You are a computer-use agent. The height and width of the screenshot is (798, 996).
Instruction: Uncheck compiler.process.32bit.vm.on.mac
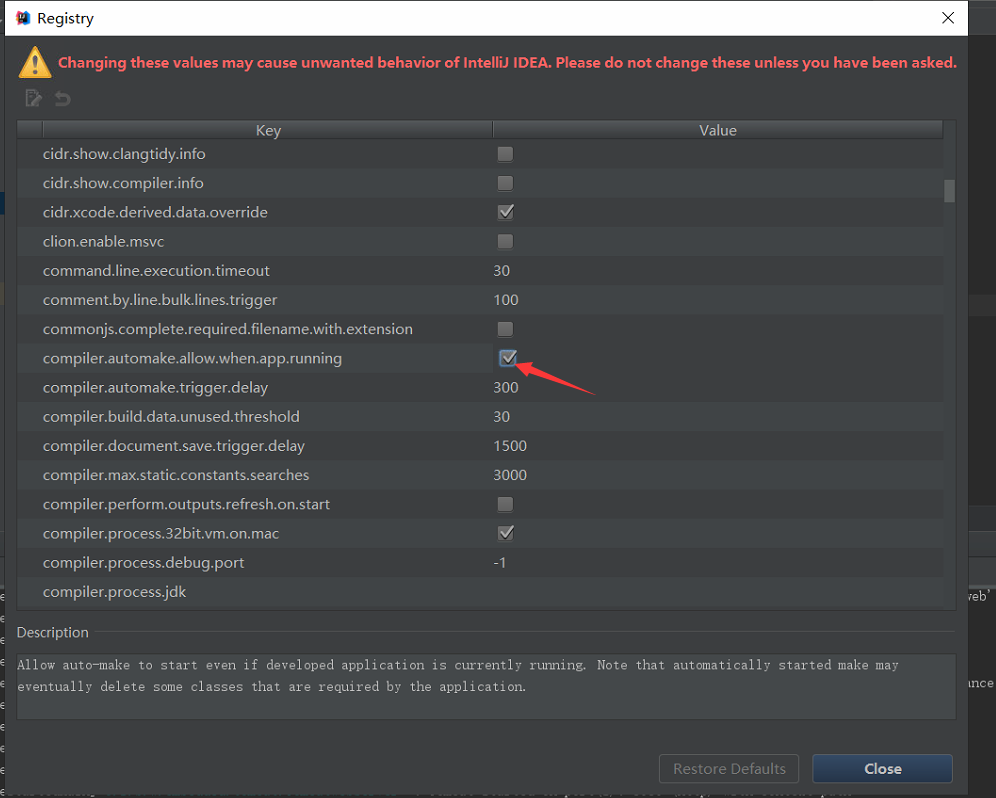tap(506, 533)
